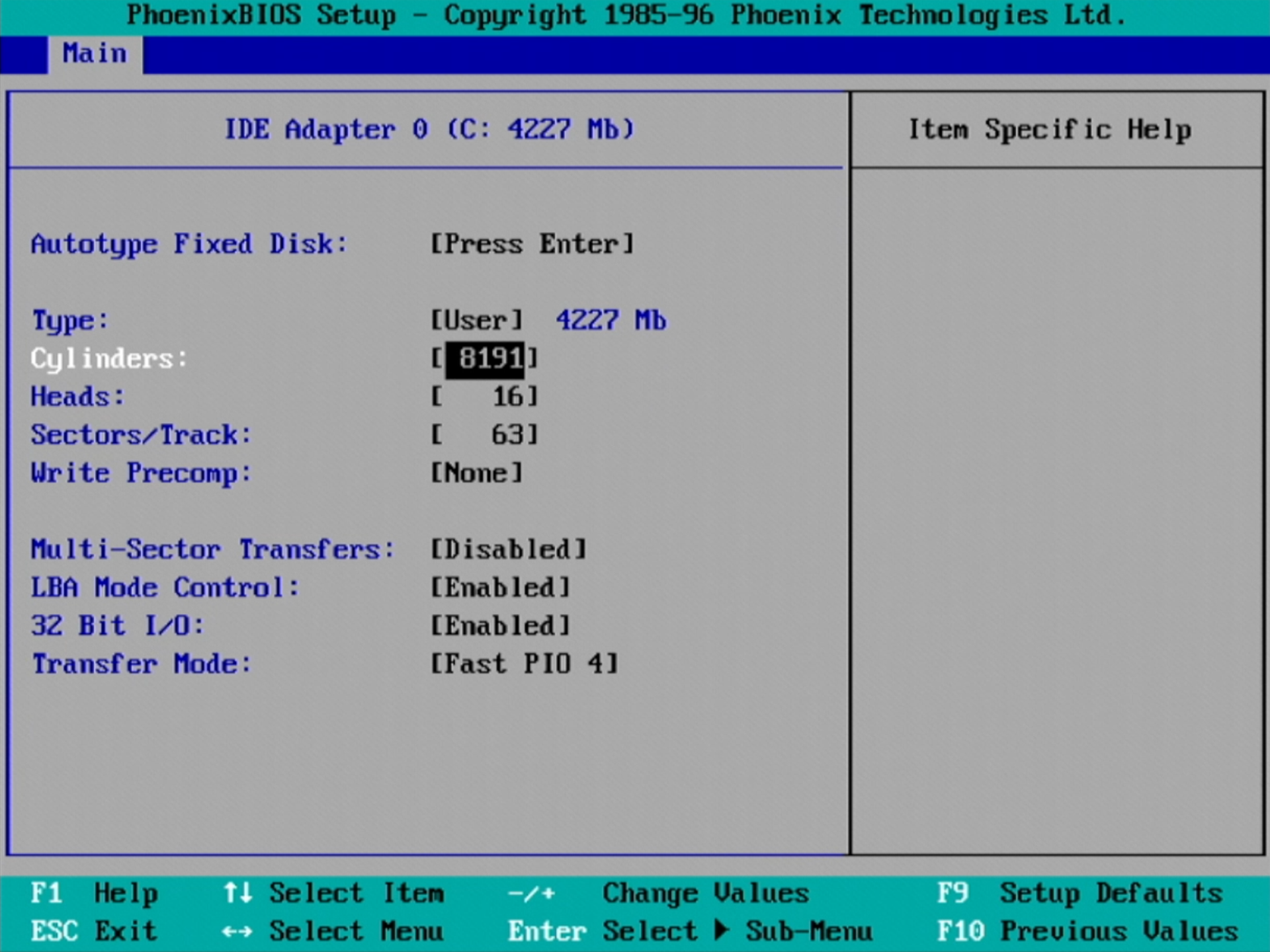Change Transfer Mode Fast PIO 4
Image resolution: width=1270 pixels, height=952 pixels.
524,664
